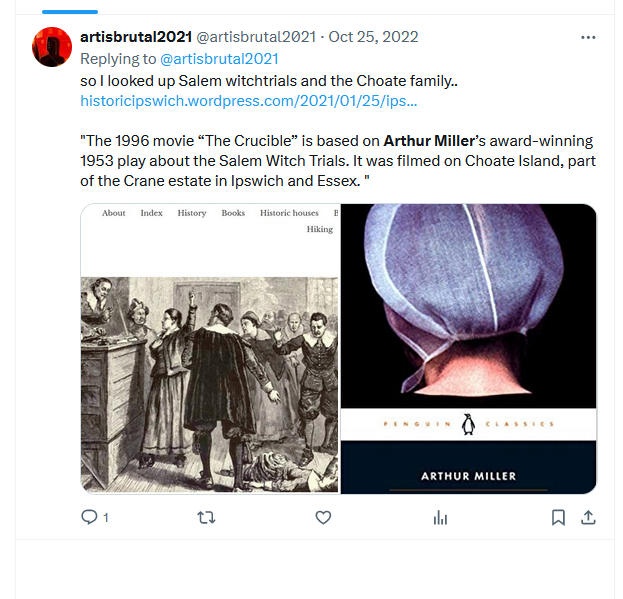Screen dimensions: 623x599
Task: Click the Penguin Classics logo on cover
Action: coord(468,424)
